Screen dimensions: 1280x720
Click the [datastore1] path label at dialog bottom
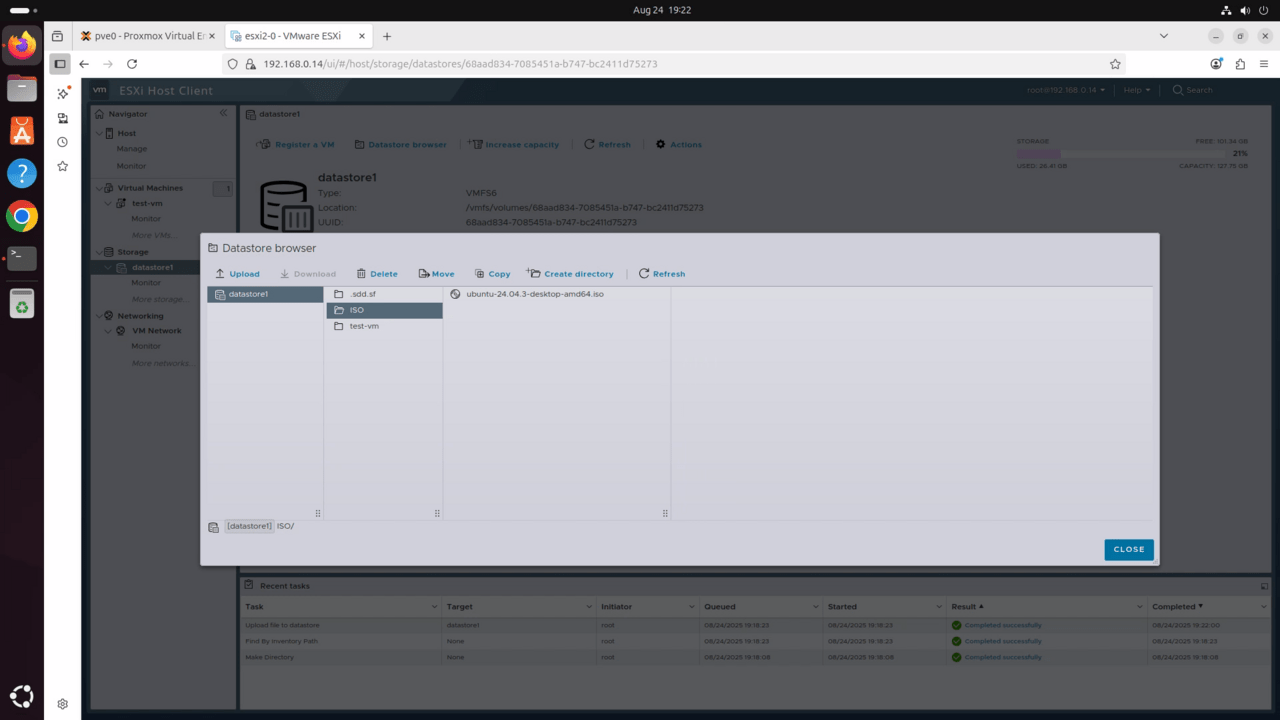click(249, 526)
